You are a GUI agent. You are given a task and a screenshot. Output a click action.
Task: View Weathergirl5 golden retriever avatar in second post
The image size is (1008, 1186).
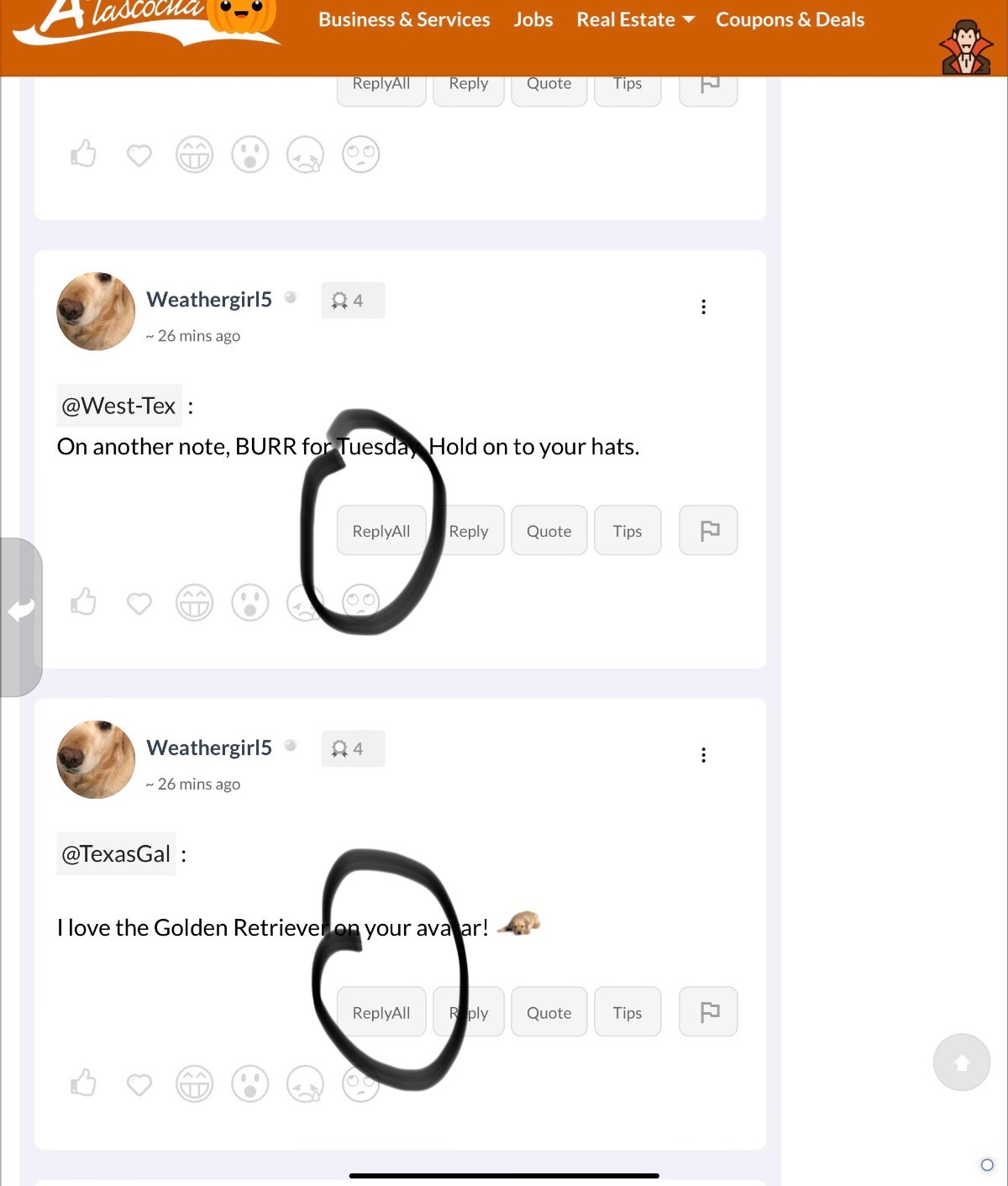tap(96, 759)
